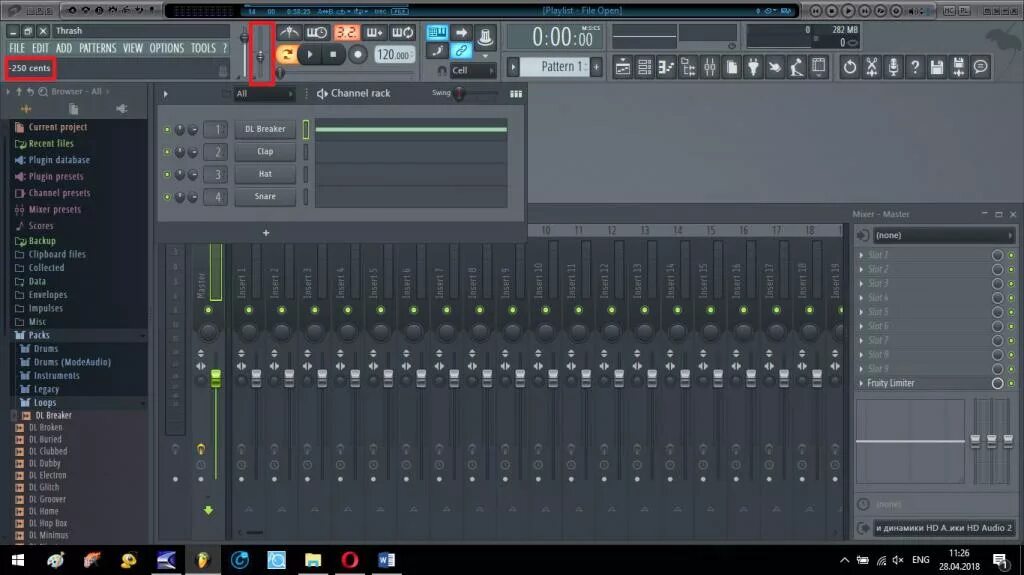Click the transport Stop button
This screenshot has height=575, width=1024.
333,55
